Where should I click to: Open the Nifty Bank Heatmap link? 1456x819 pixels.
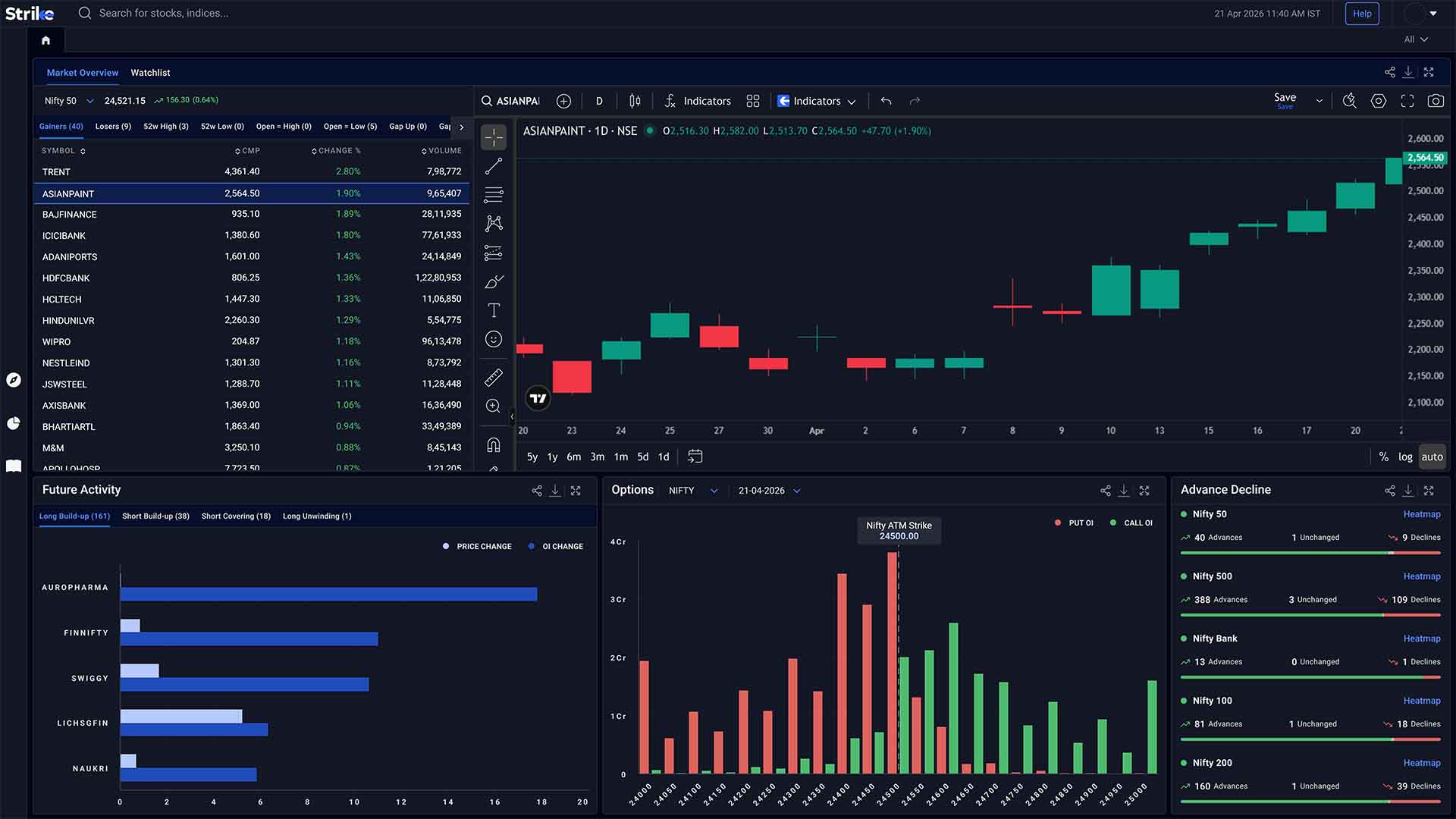tap(1421, 639)
